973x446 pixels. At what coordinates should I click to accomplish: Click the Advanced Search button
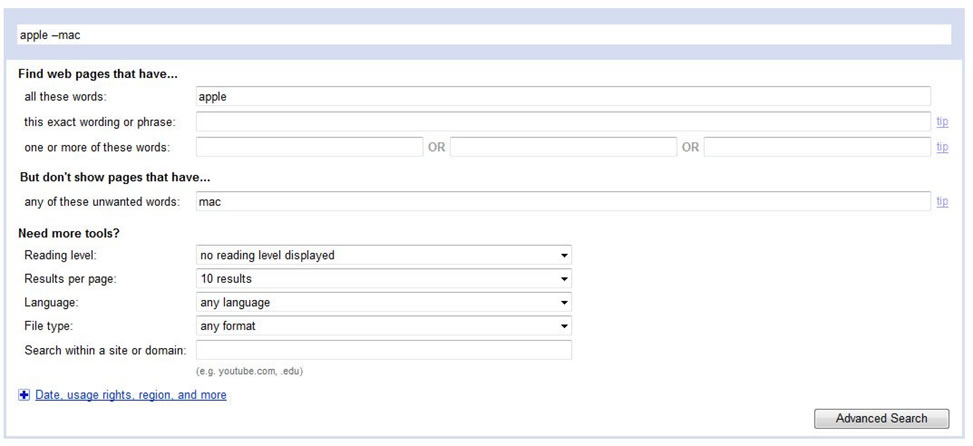pos(881,419)
